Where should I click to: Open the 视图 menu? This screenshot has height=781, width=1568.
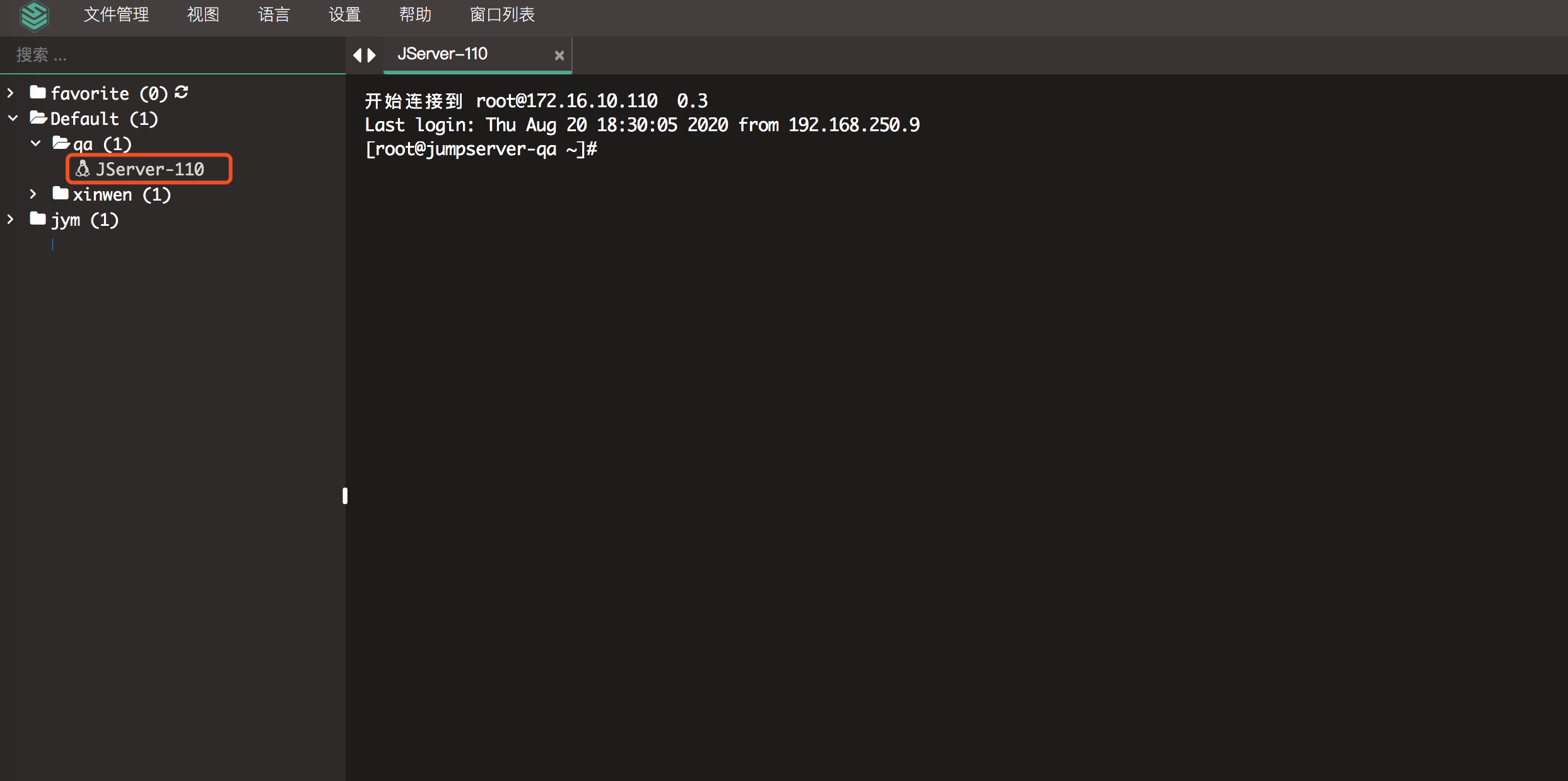(203, 15)
